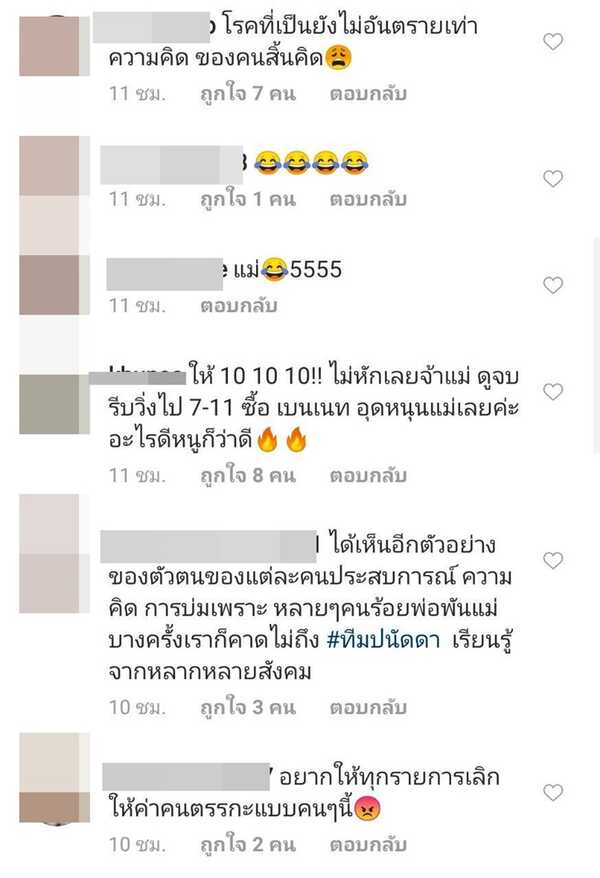Viewport: 600px width, 878px height.
Task: Heart the angry emoji comment อยากให้ทุกรายการเลิก
Action: point(553,792)
